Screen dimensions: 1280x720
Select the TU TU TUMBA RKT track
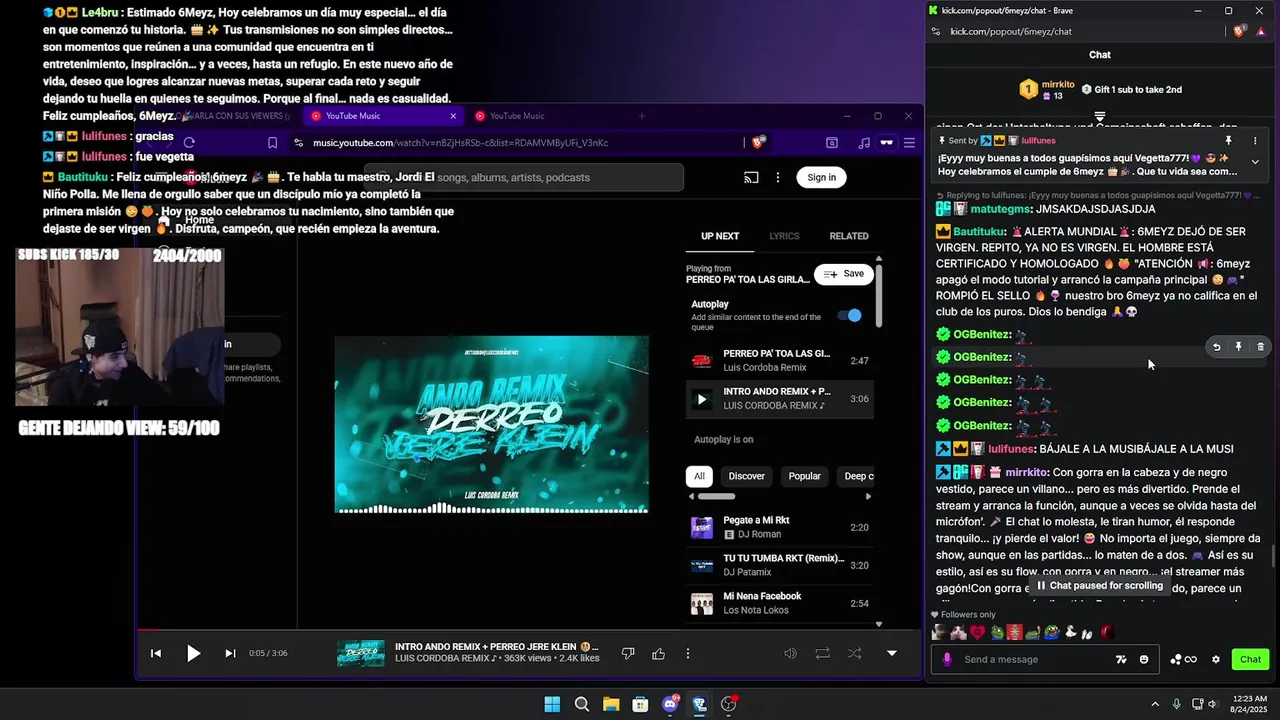[780, 565]
